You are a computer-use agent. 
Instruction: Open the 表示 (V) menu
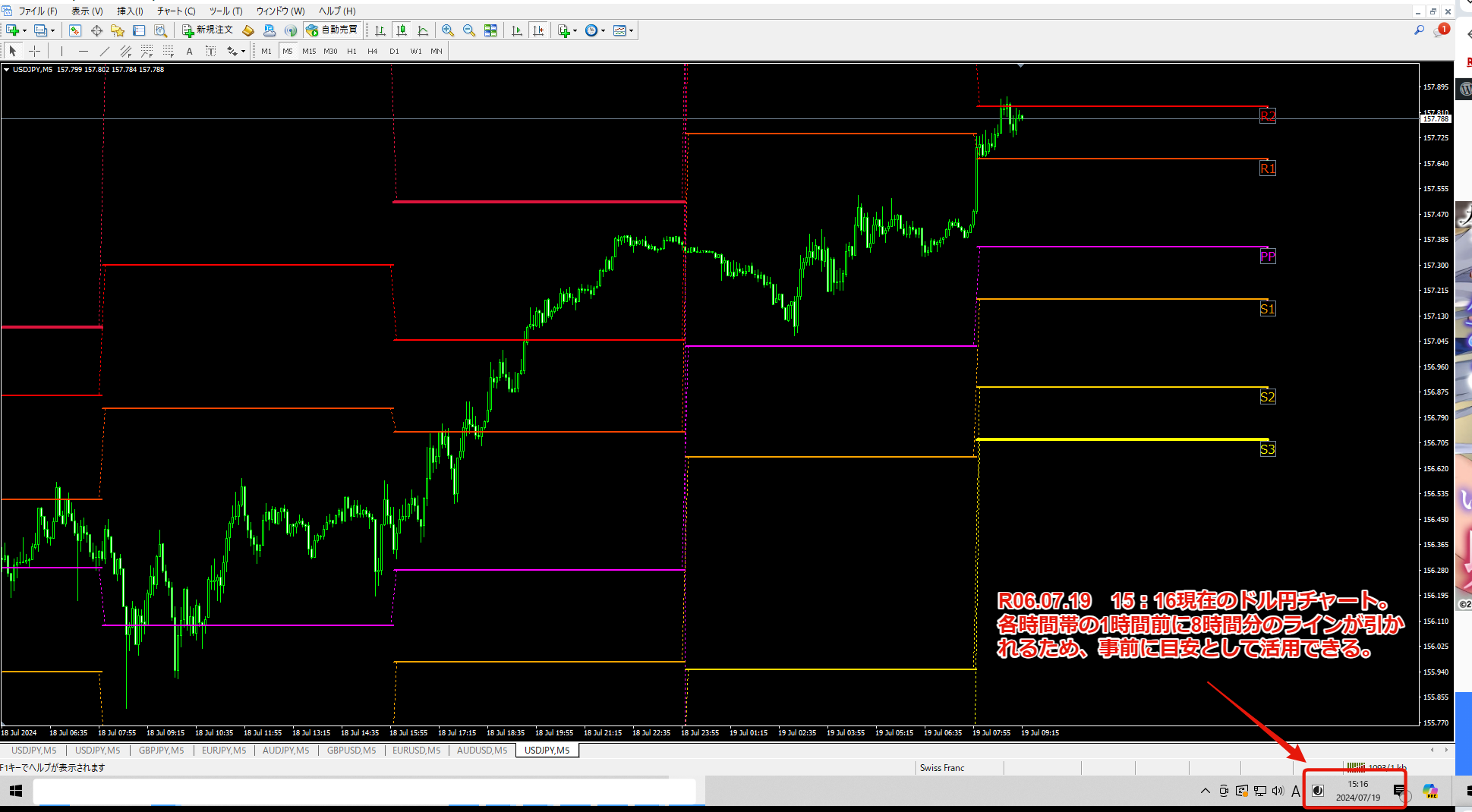[x=87, y=11]
